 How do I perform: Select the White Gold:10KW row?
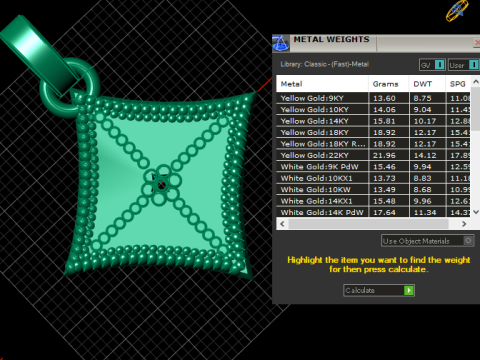tap(373, 190)
